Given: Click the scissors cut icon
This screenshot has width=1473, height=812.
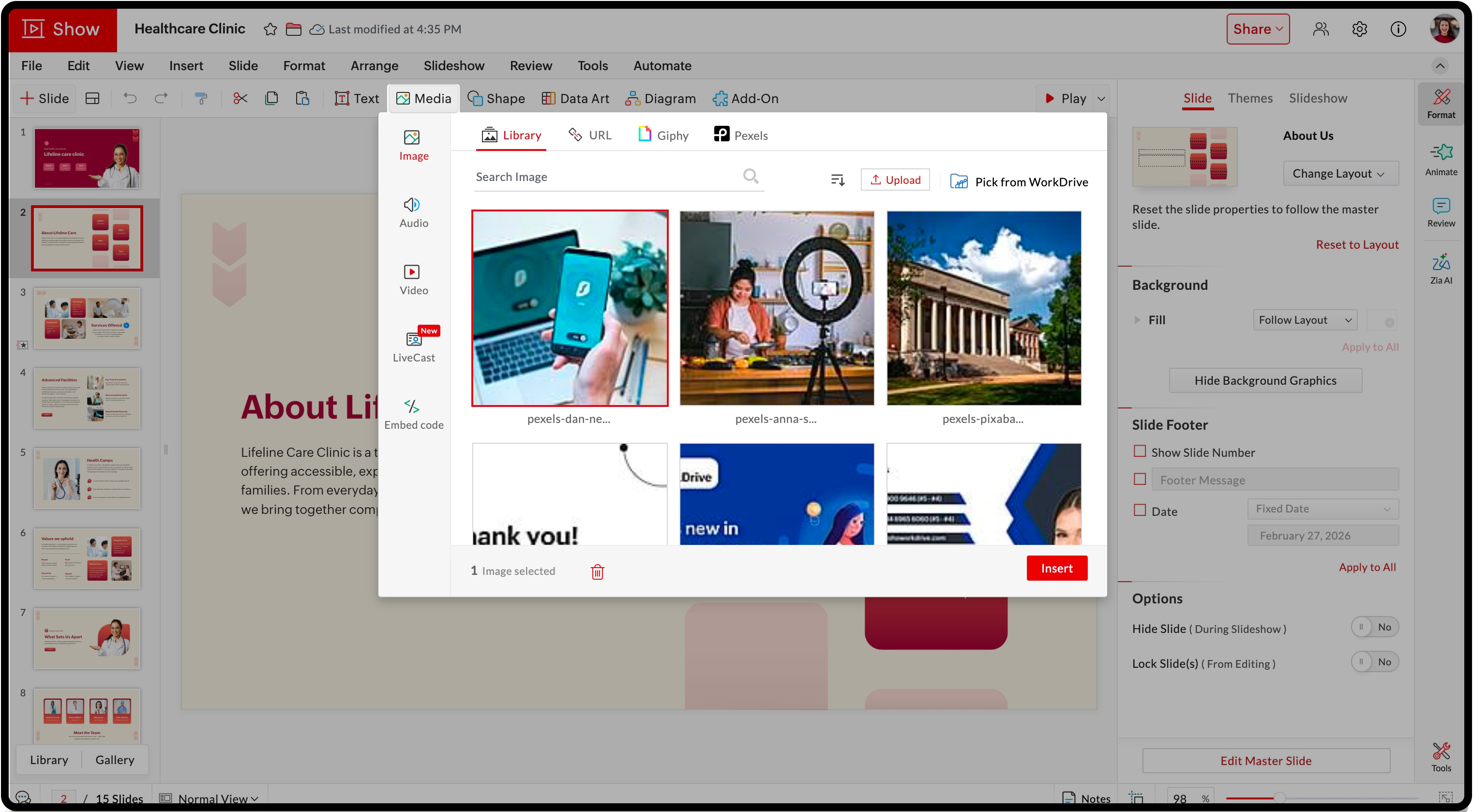Looking at the screenshot, I should [x=240, y=98].
